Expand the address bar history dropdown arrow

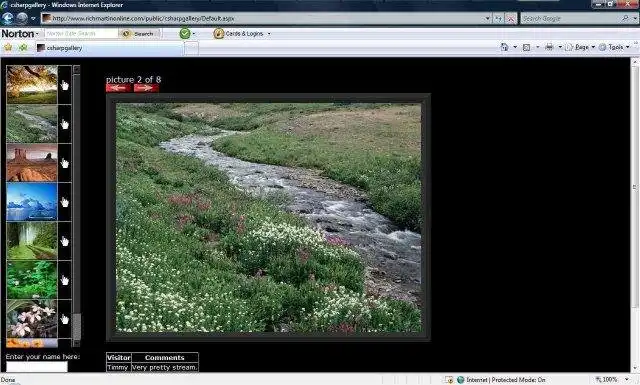[487, 18]
